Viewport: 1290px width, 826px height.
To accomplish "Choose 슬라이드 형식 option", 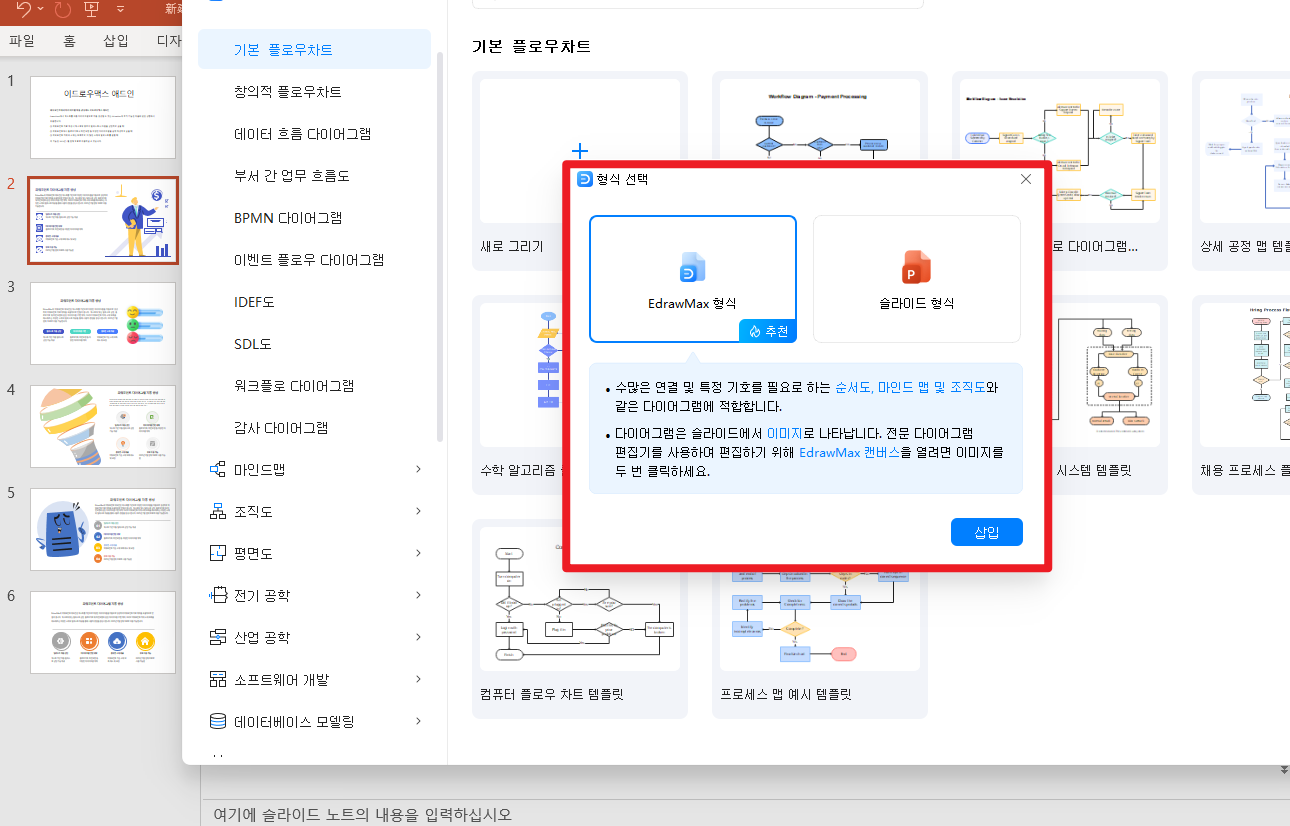I will 917,279.
